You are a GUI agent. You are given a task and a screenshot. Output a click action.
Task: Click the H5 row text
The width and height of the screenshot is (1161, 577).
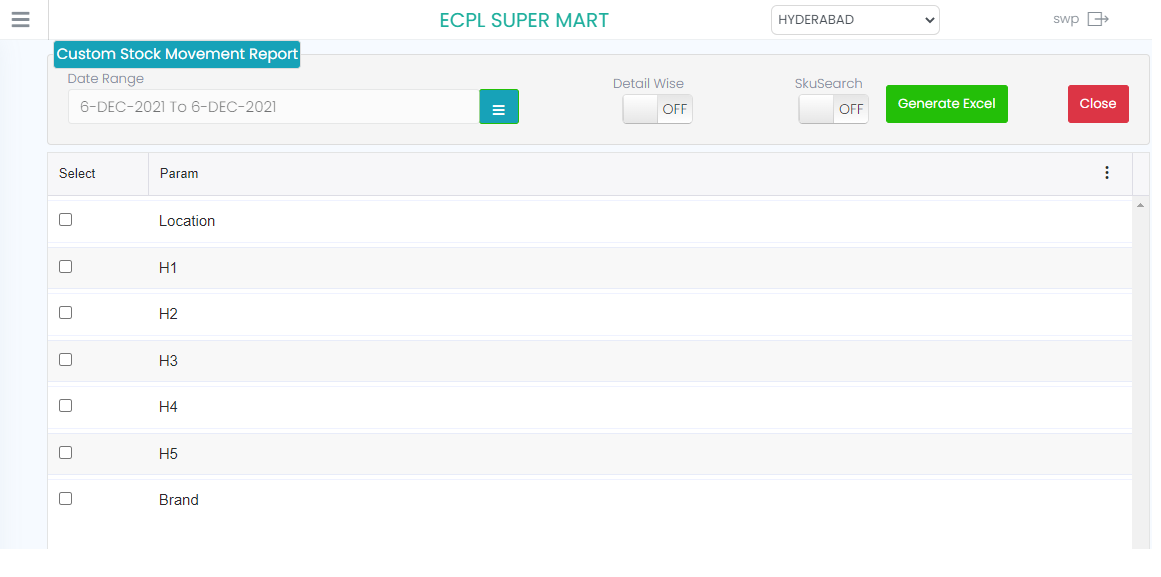pyautogui.click(x=168, y=453)
